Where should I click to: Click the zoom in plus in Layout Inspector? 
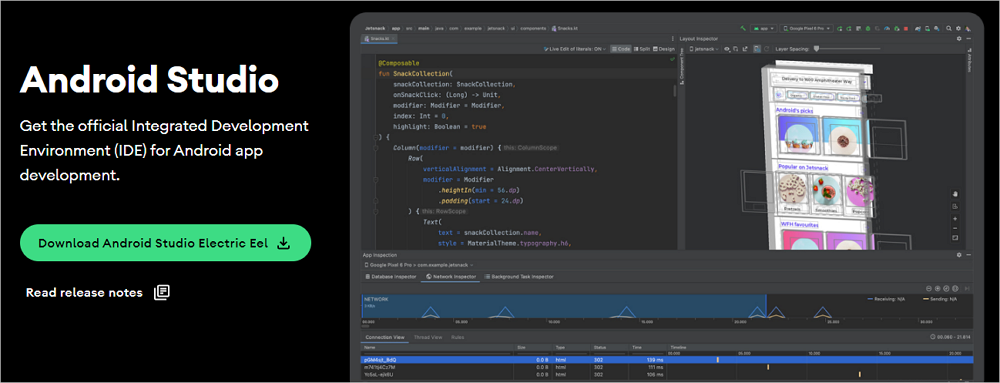pos(955,219)
